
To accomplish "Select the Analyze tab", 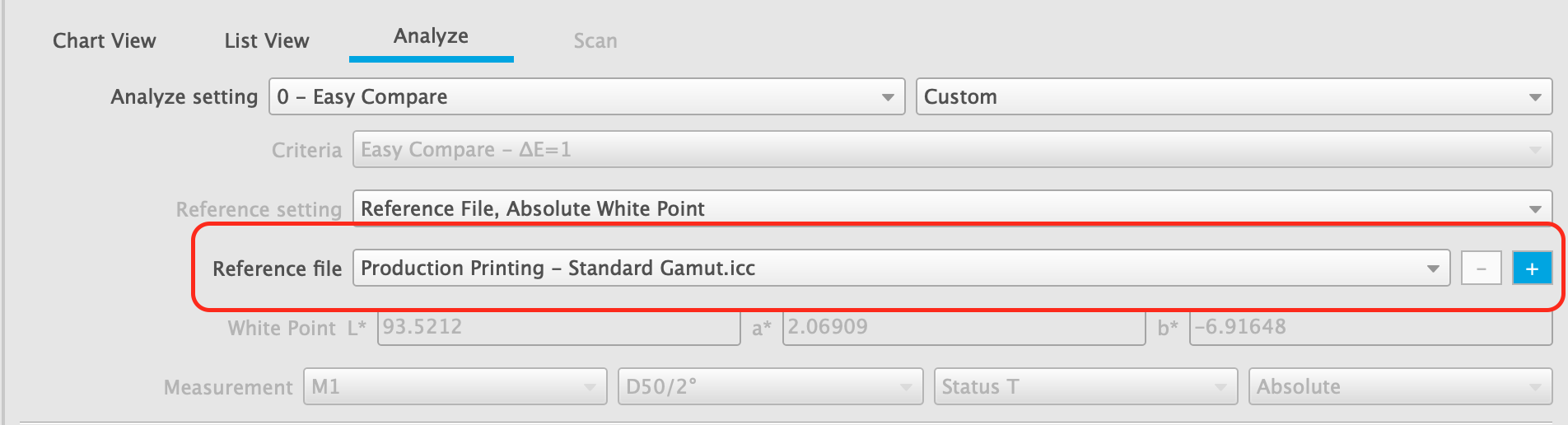I will [432, 36].
